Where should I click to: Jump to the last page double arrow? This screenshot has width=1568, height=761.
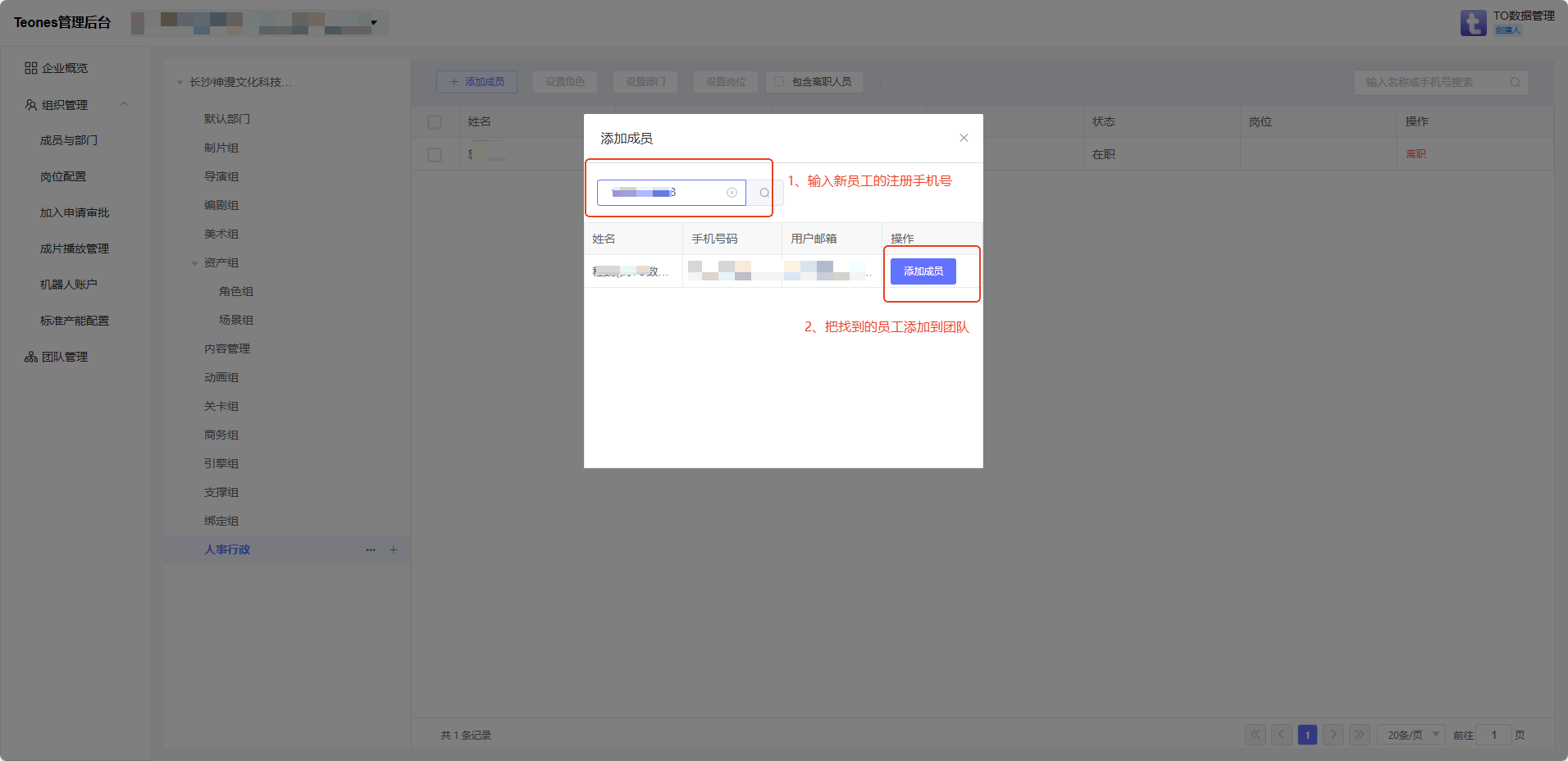[1360, 735]
